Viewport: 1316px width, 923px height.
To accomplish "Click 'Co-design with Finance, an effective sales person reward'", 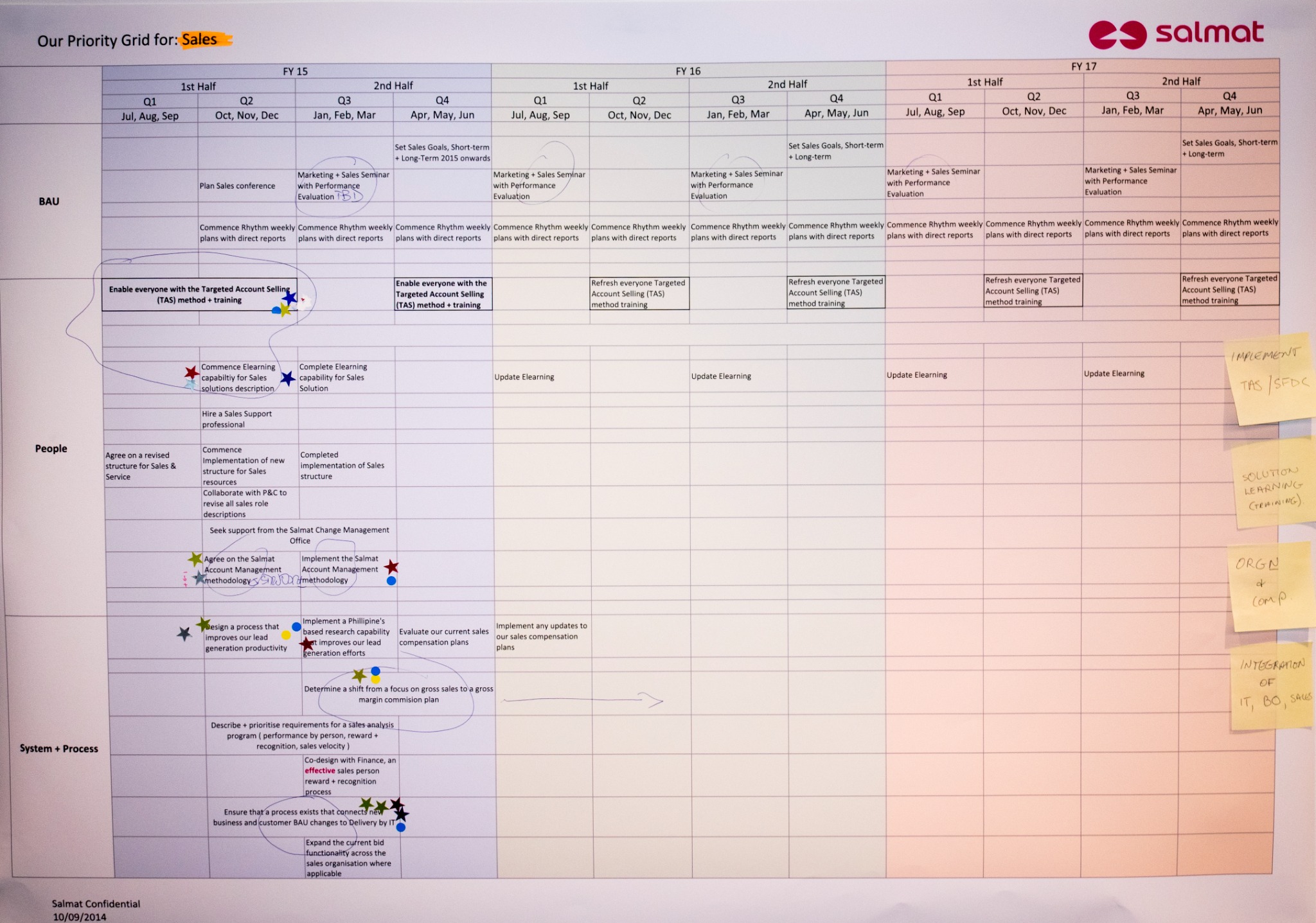I will (350, 776).
